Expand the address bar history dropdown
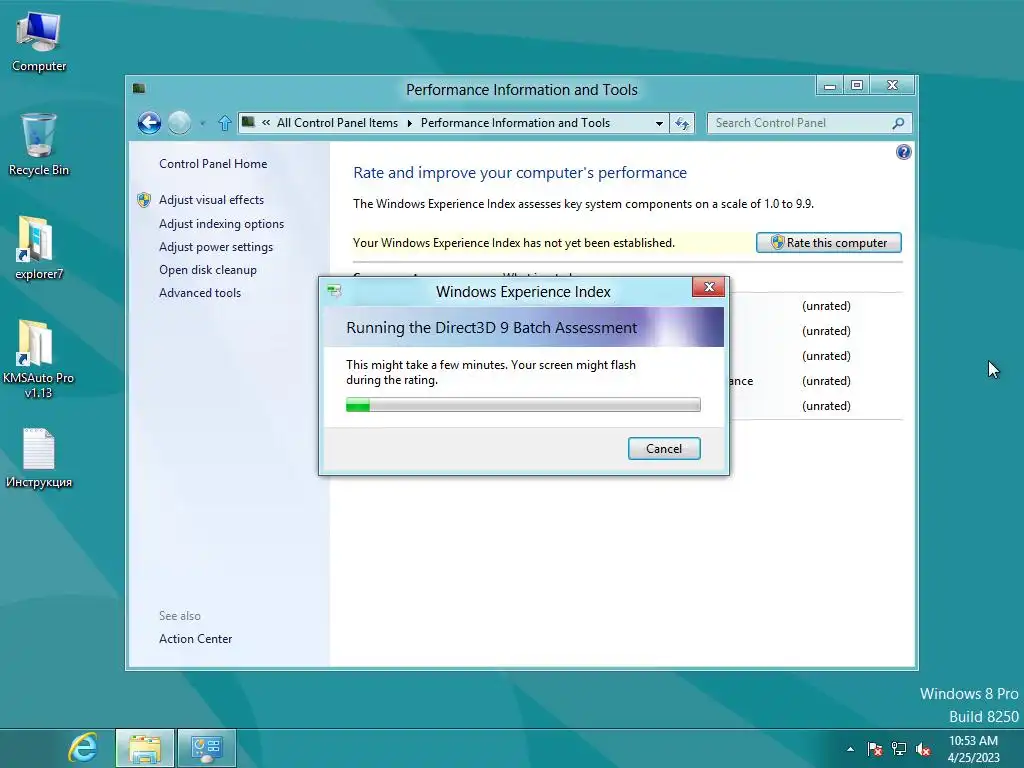 pyautogui.click(x=659, y=123)
